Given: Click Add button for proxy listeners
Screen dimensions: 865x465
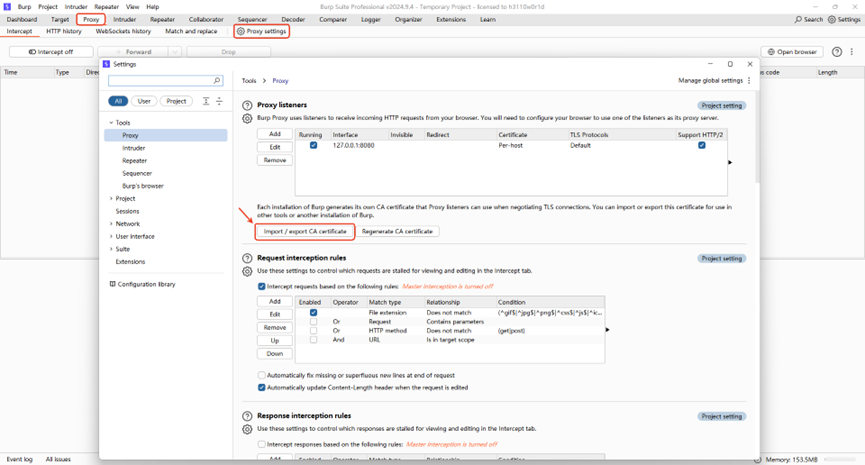Looking at the screenshot, I should click(275, 134).
